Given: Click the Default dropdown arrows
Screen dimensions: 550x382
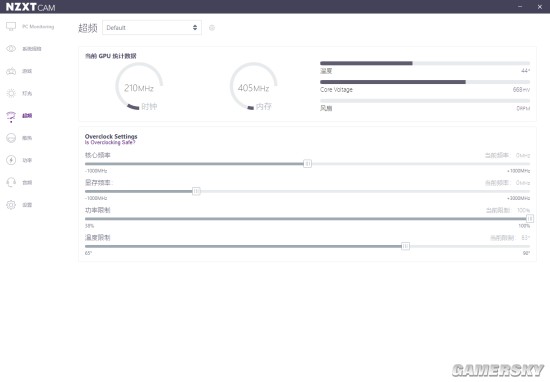Looking at the screenshot, I should tap(195, 28).
